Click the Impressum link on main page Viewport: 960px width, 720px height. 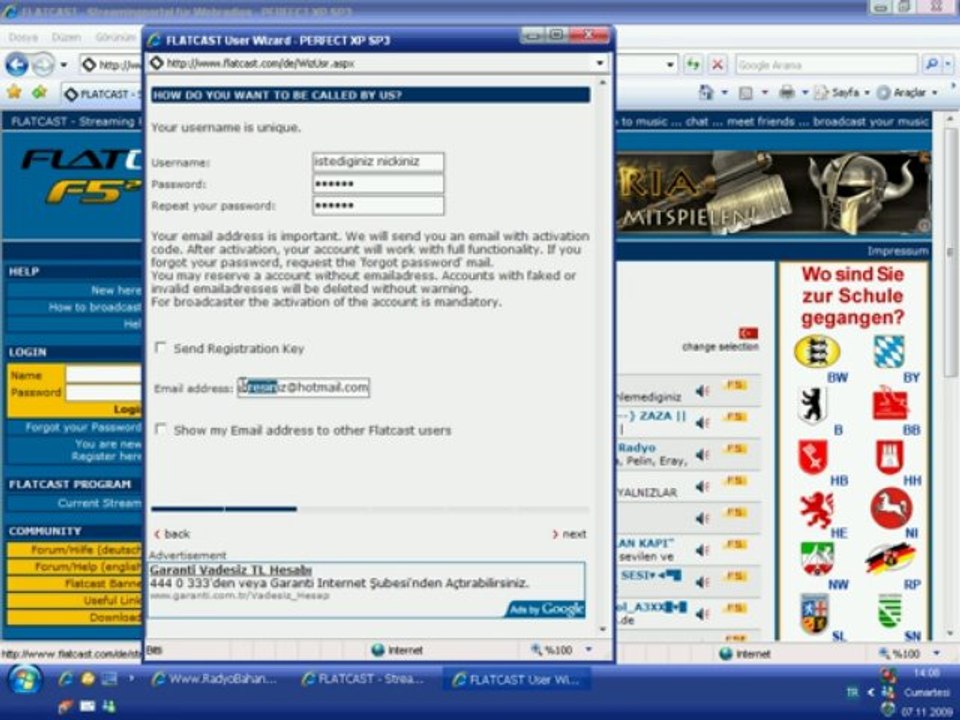coord(897,251)
